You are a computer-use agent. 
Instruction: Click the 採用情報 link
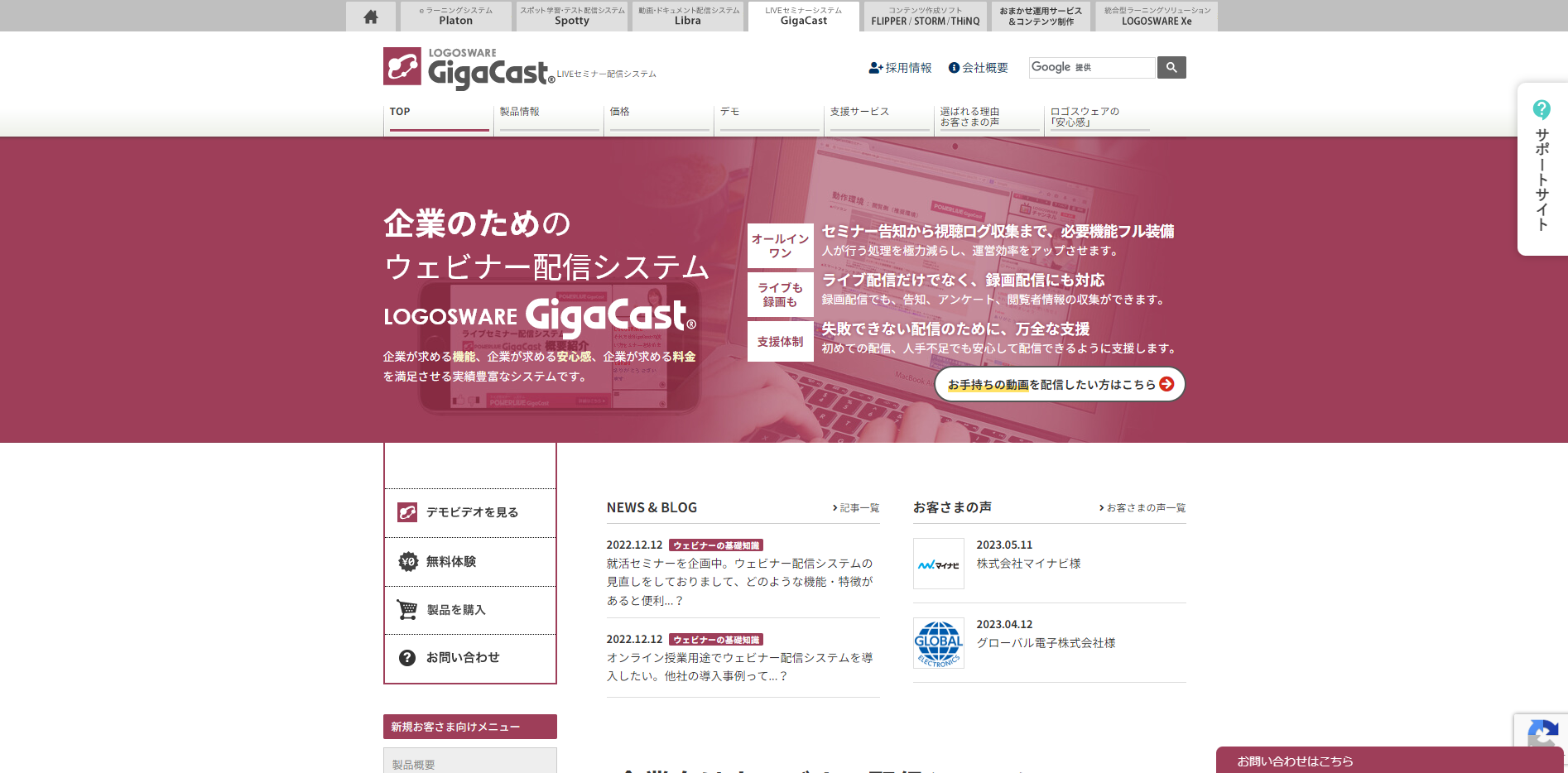(x=900, y=68)
